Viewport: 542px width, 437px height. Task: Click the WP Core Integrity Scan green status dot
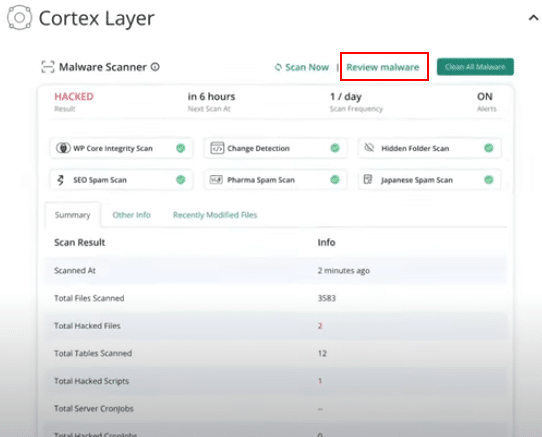tap(180, 148)
